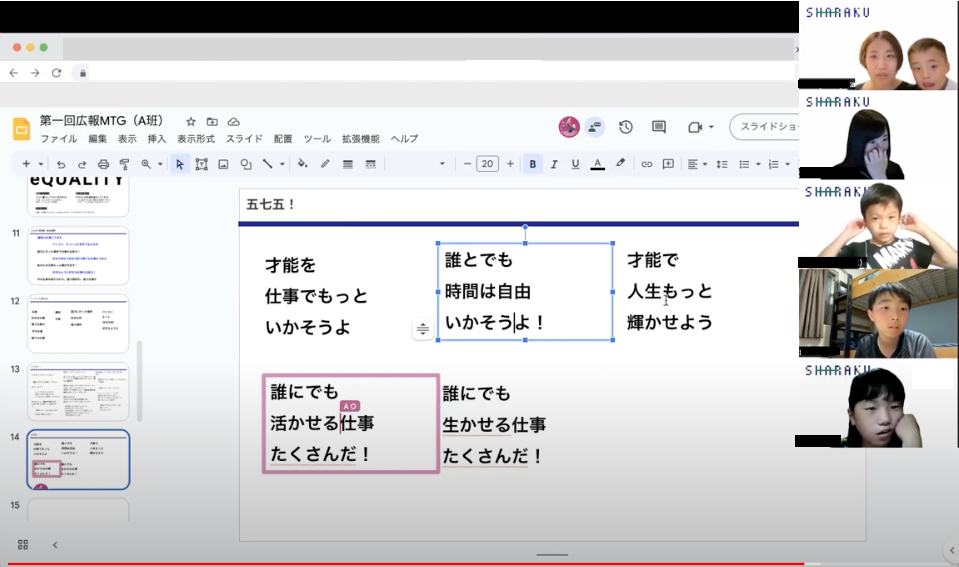This screenshot has width=959, height=567.
Task: Click the undo arrow in toolbar
Action: pyautogui.click(x=61, y=164)
